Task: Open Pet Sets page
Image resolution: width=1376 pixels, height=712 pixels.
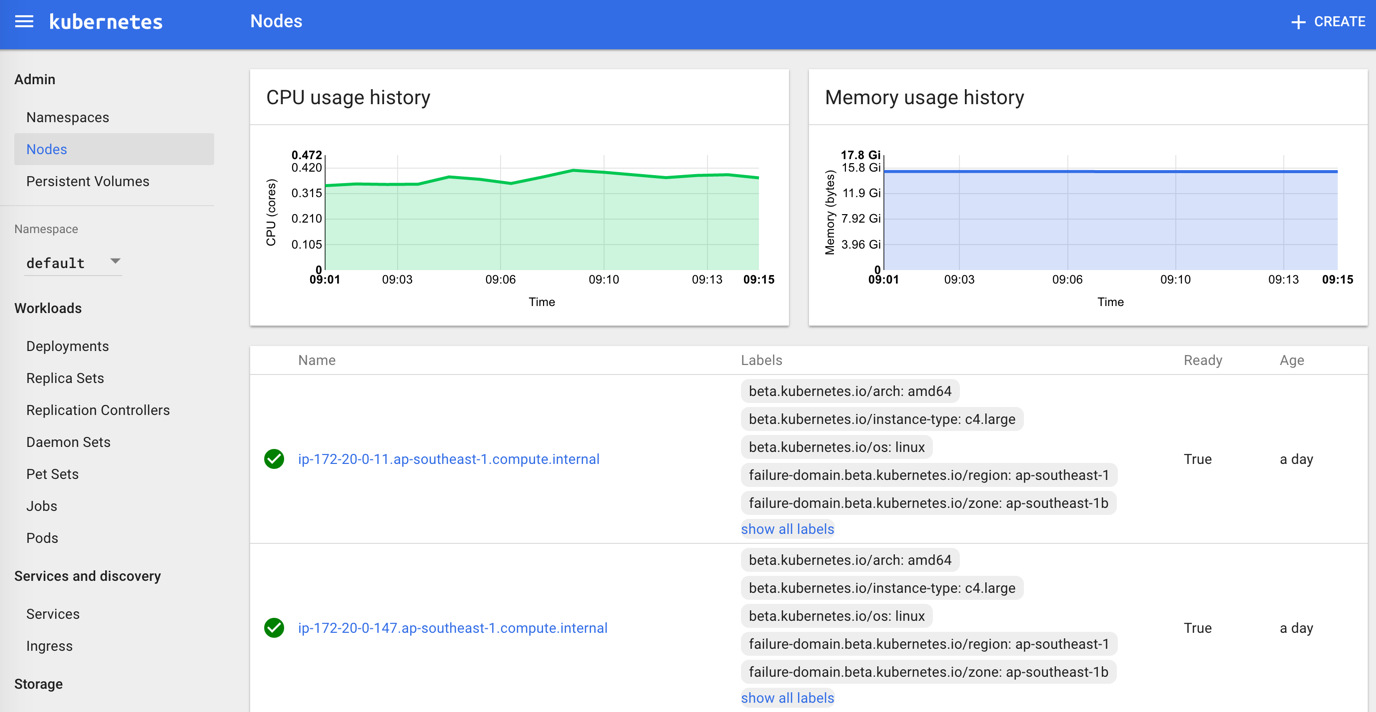Action: 52,474
